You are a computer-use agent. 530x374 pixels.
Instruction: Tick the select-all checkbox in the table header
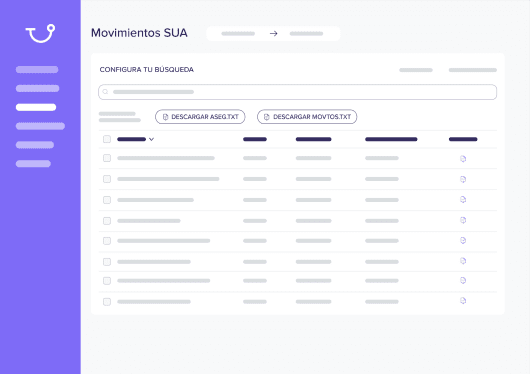point(107,139)
